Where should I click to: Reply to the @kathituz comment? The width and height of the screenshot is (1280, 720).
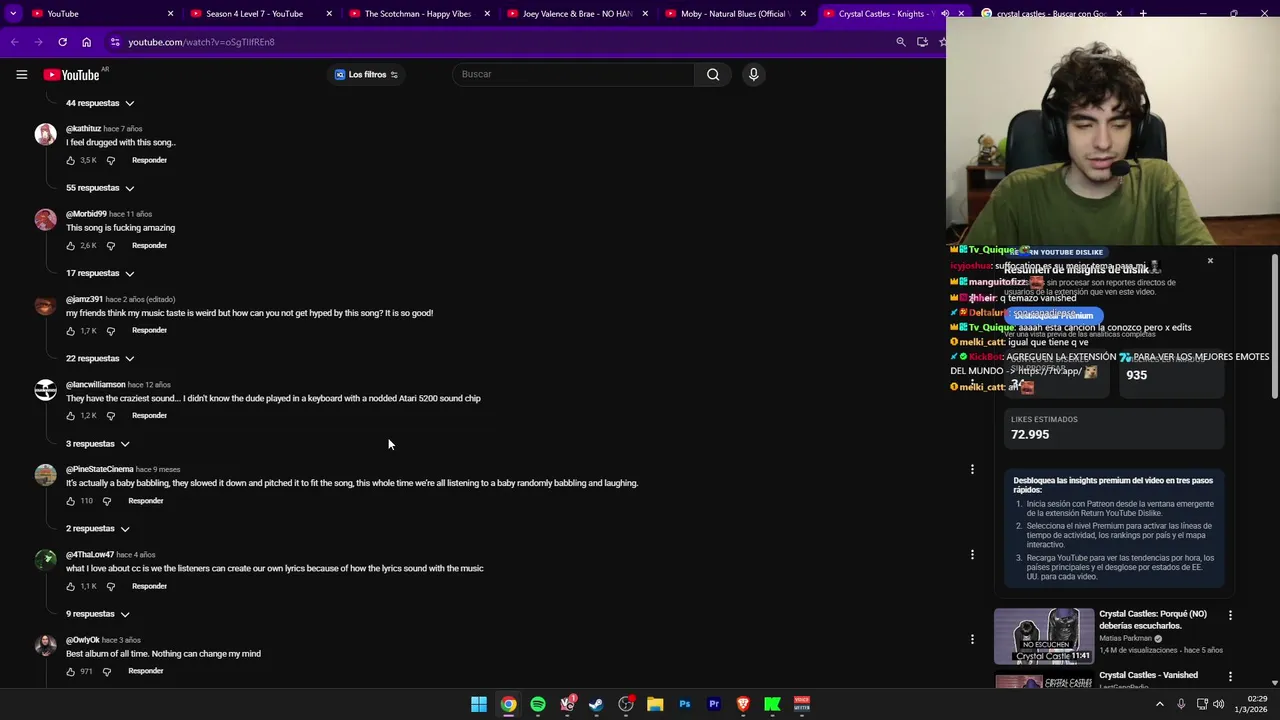click(149, 160)
